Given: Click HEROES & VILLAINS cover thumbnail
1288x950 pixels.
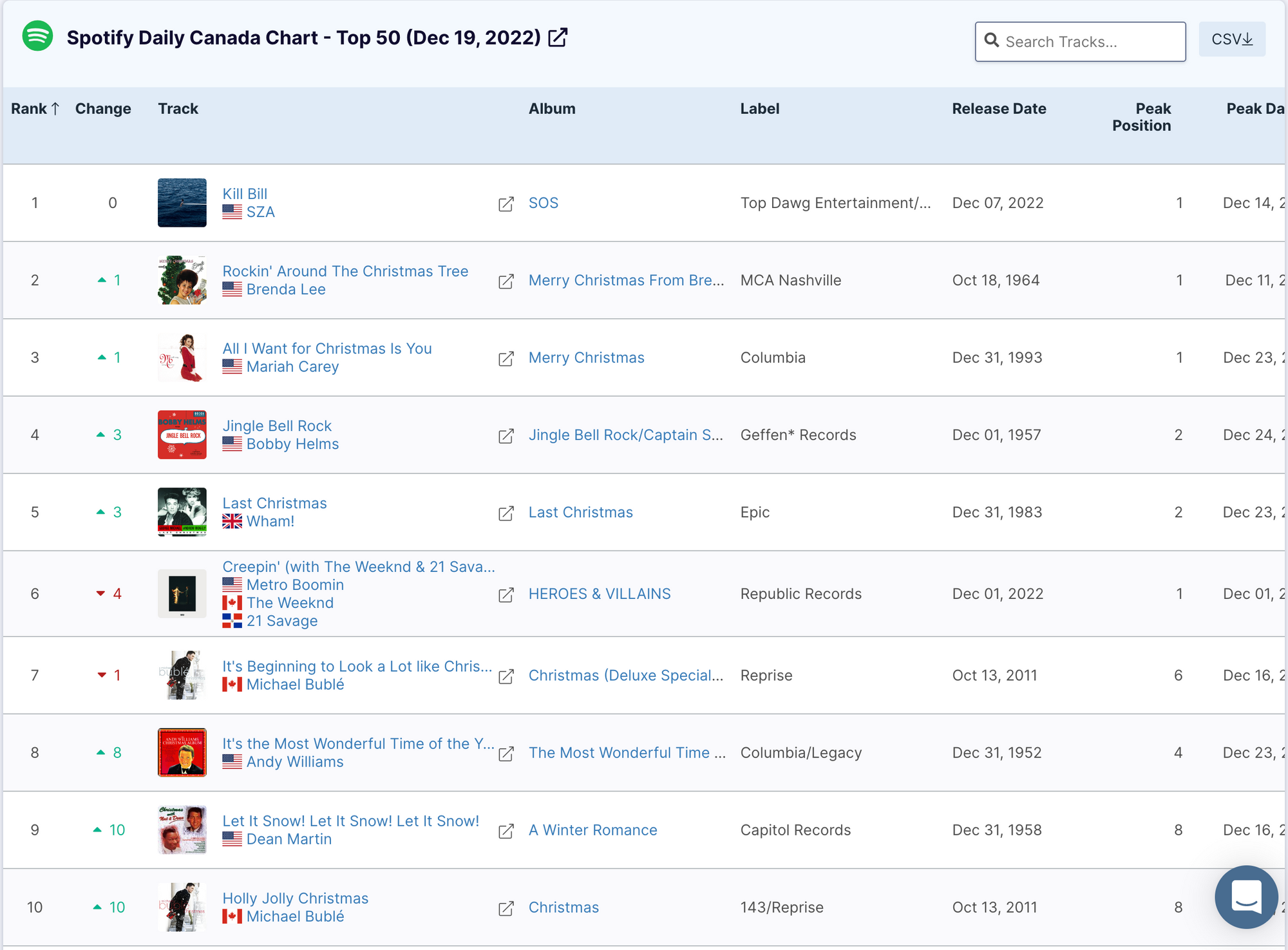Looking at the screenshot, I should [182, 594].
